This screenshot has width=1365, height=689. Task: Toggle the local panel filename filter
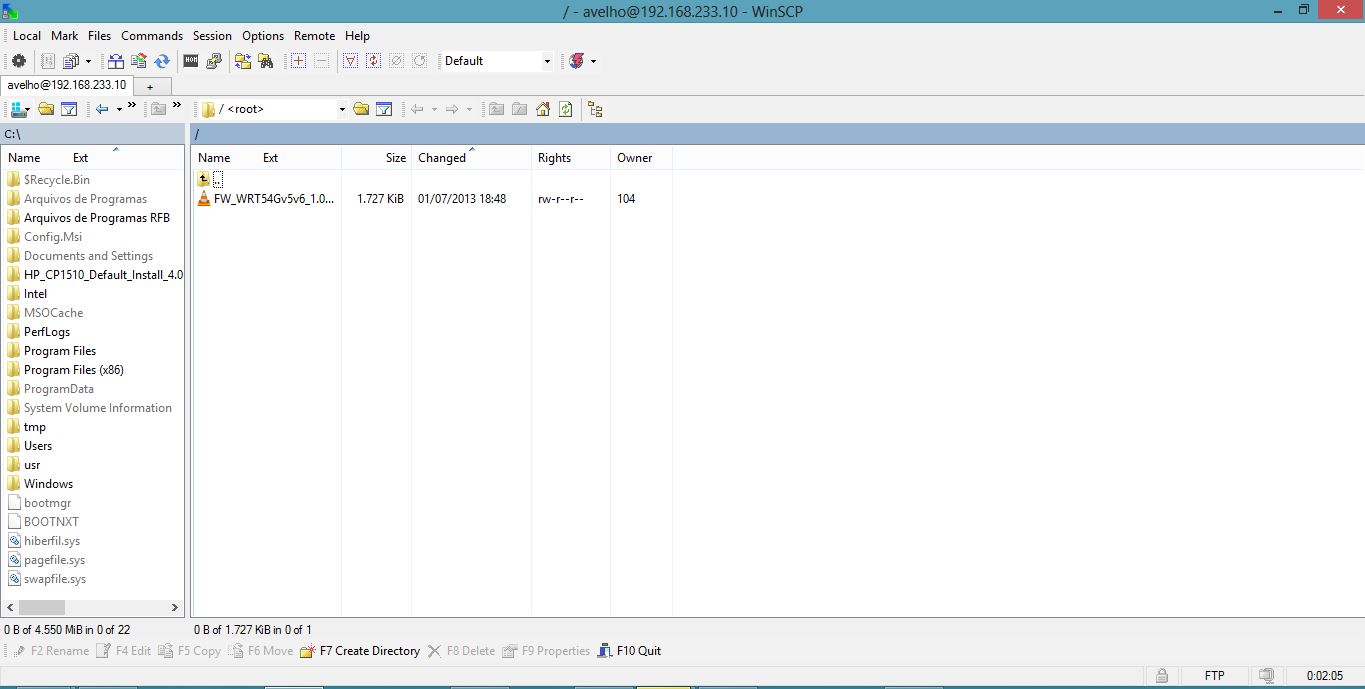tap(68, 109)
